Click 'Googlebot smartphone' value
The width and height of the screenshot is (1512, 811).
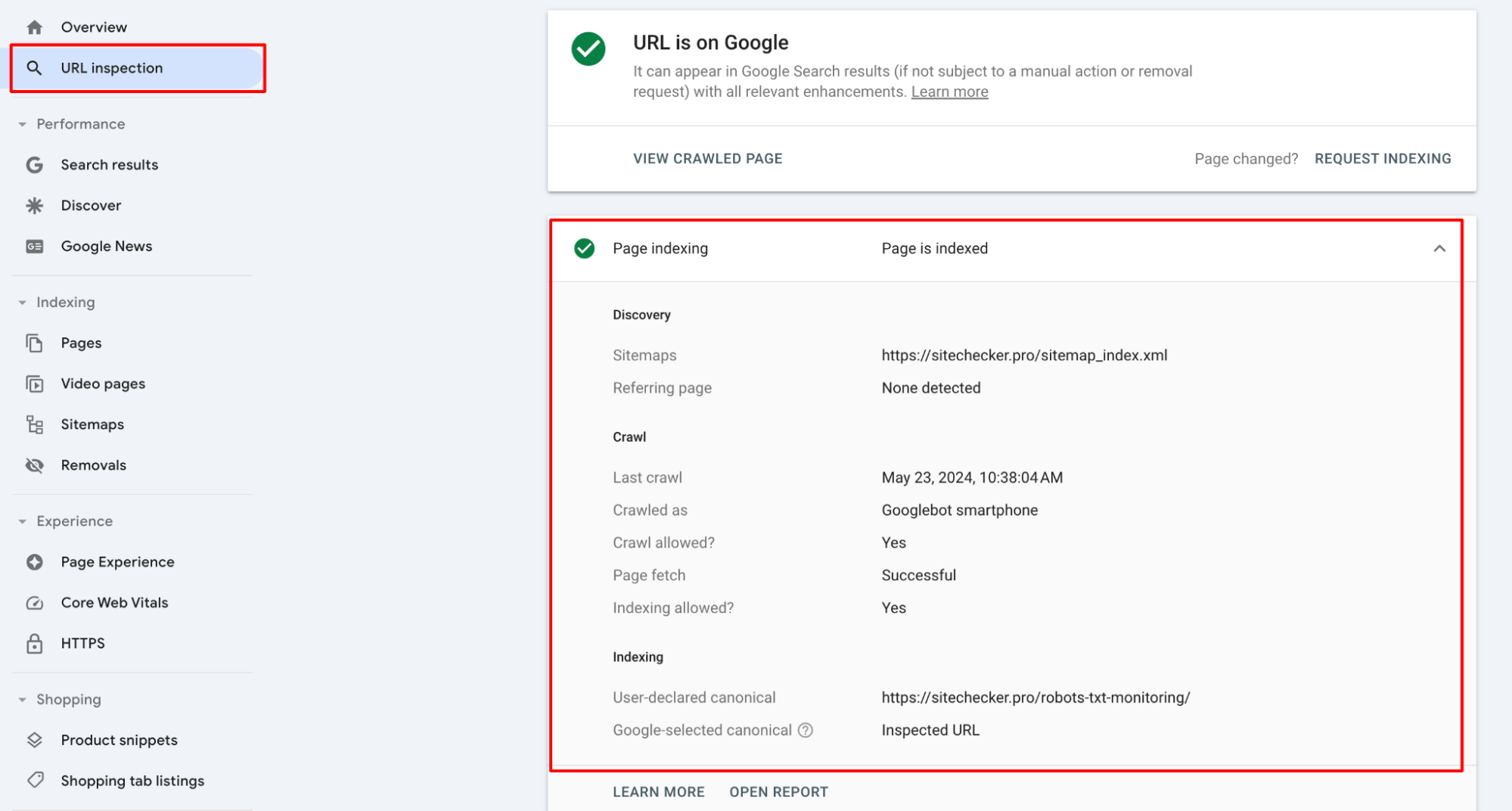[959, 510]
